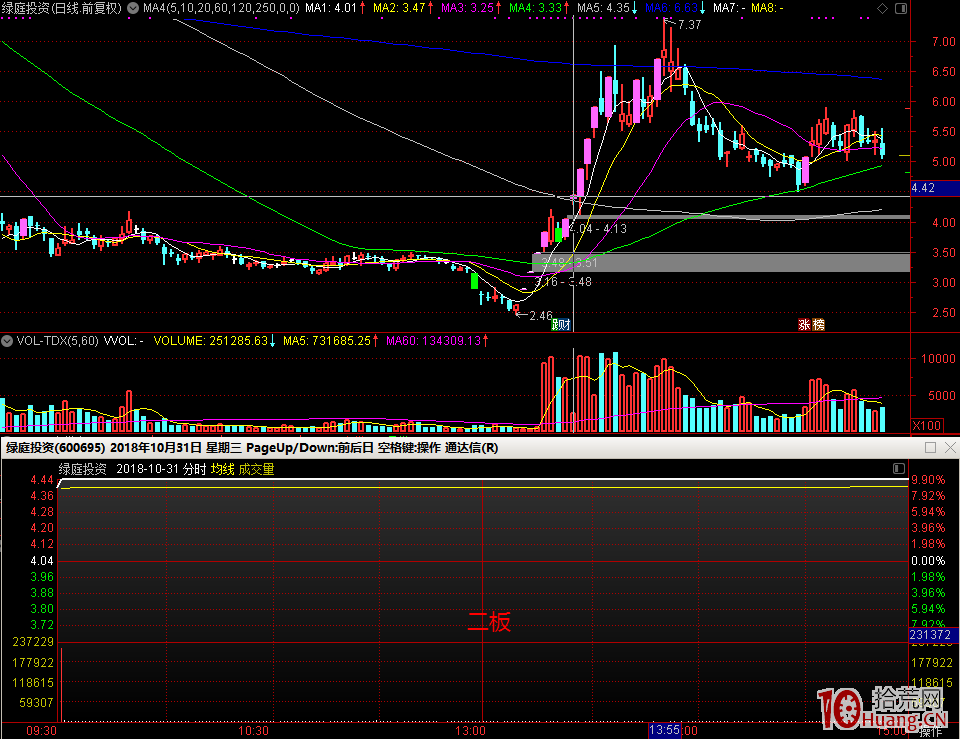960x739 pixels.
Task: Click the 财 marker below the candlesticks
Action: pyautogui.click(x=566, y=324)
